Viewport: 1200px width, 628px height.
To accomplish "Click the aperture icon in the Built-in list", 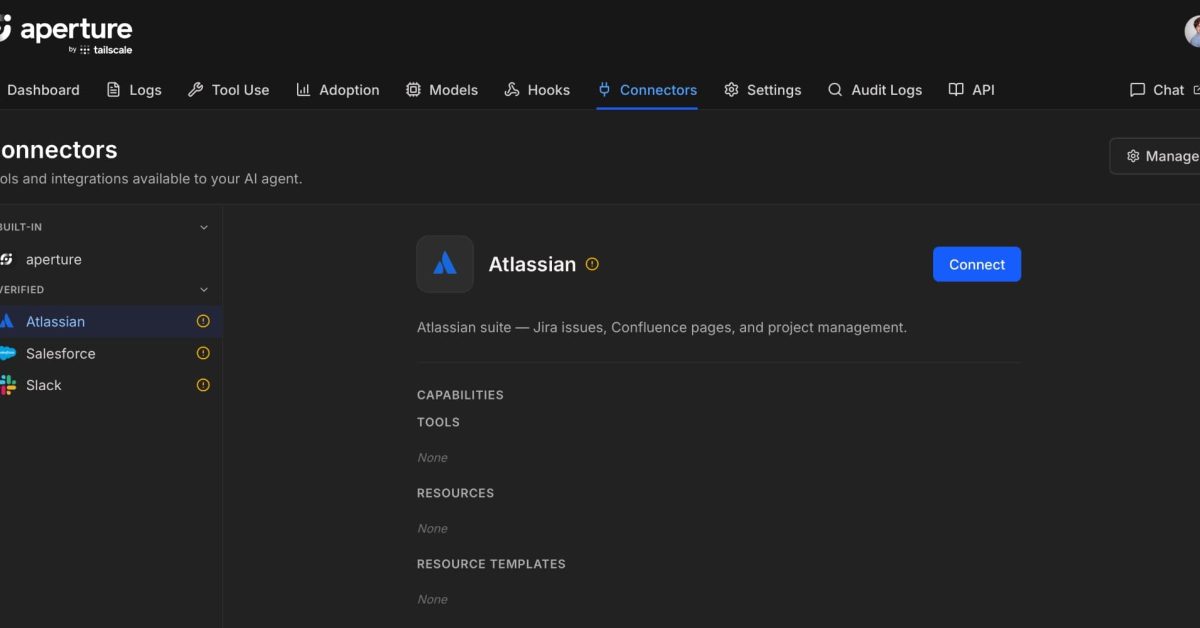I will (7, 259).
